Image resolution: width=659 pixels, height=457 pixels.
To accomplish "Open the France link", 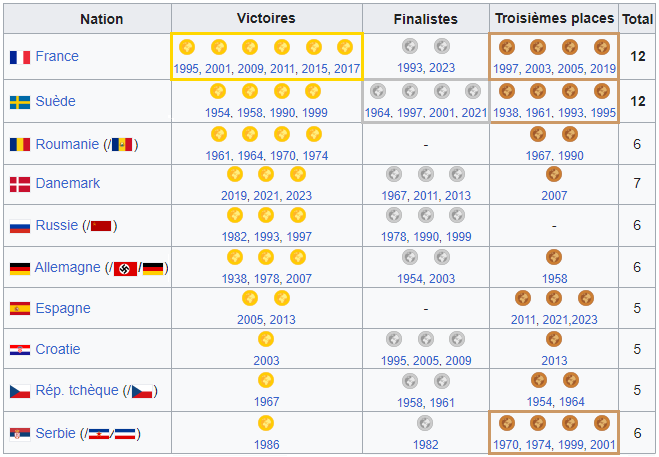I will [x=57, y=56].
